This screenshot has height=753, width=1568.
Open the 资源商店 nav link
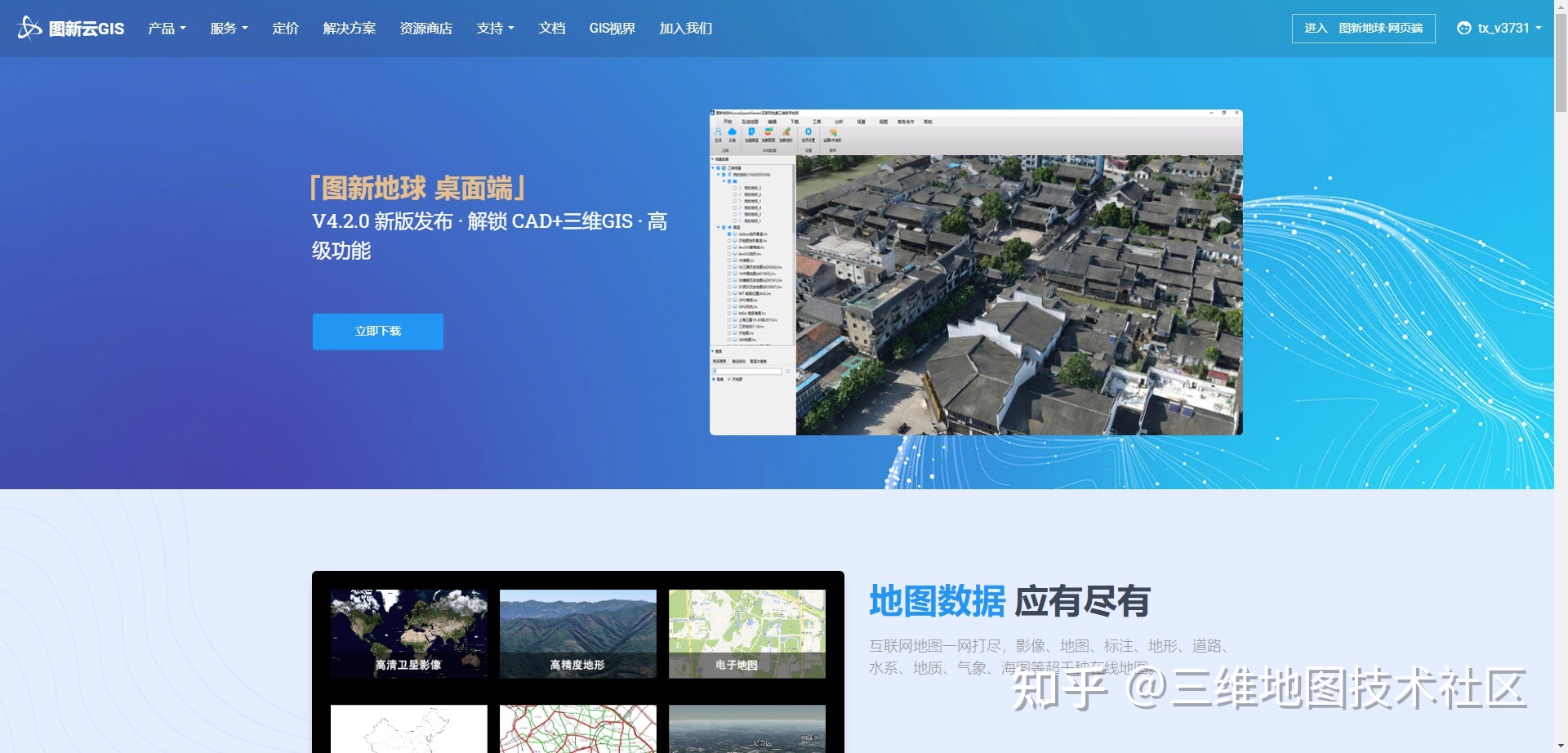point(425,29)
